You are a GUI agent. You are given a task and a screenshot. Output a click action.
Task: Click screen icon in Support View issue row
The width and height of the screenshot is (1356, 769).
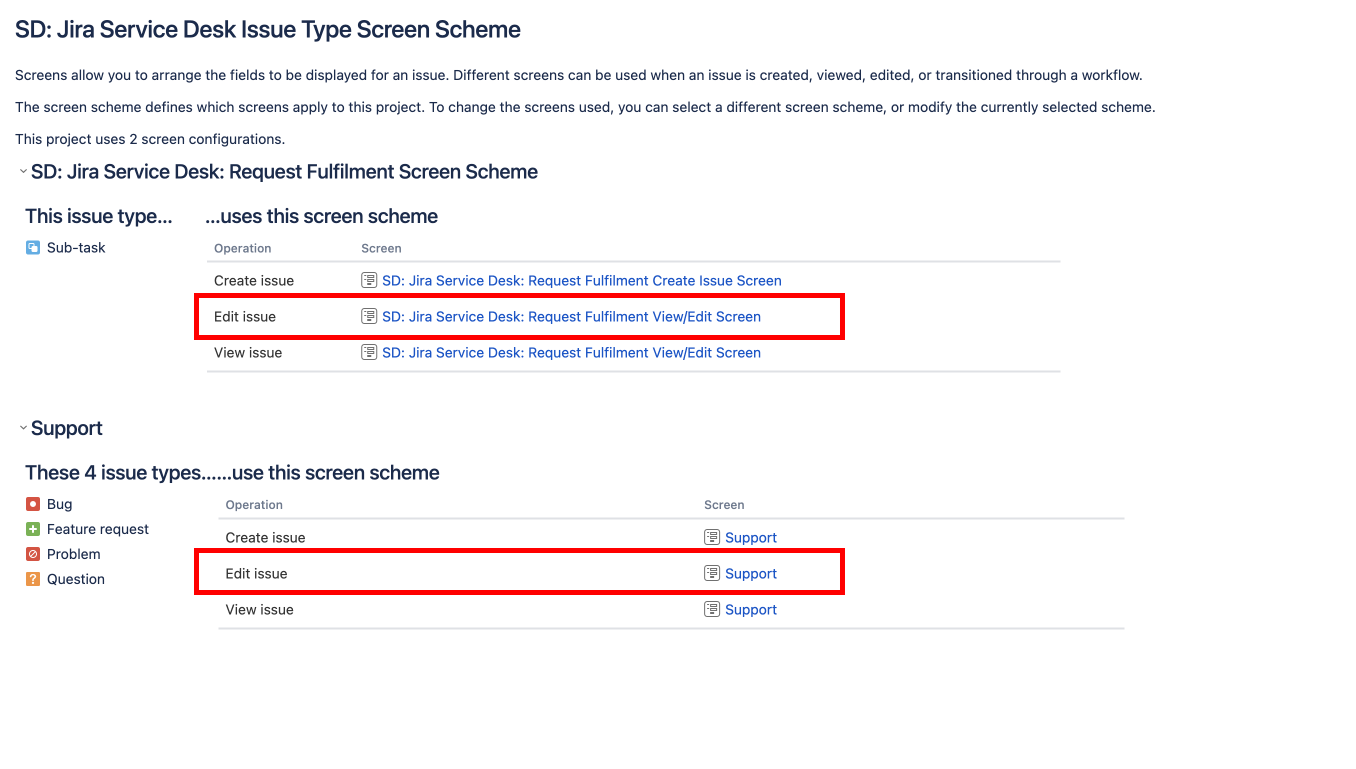(712, 610)
